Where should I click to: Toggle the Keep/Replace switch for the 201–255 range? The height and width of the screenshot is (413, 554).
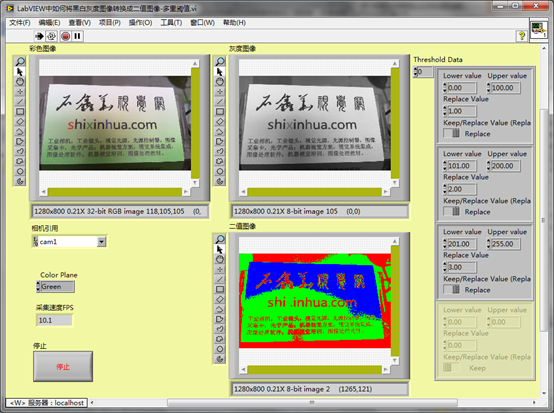point(452,289)
